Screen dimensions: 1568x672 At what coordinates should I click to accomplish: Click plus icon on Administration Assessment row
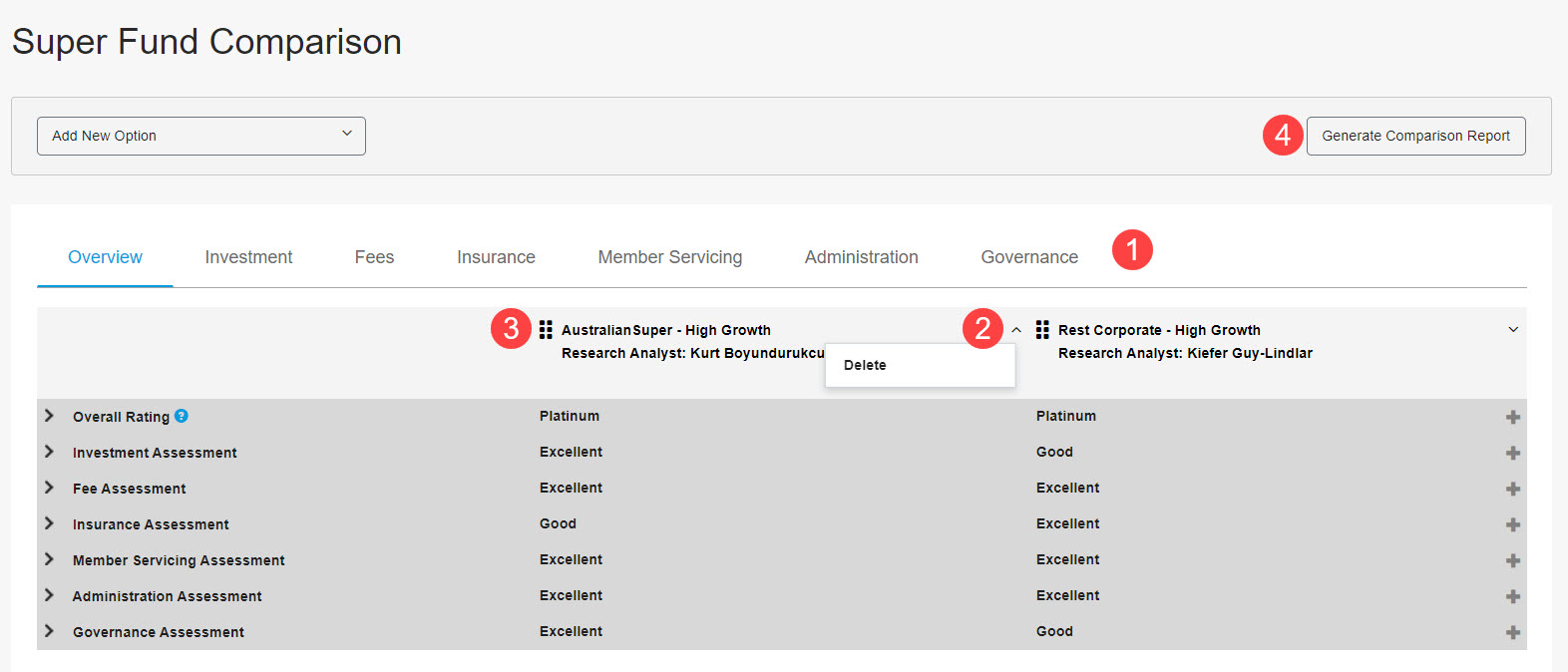(1513, 596)
